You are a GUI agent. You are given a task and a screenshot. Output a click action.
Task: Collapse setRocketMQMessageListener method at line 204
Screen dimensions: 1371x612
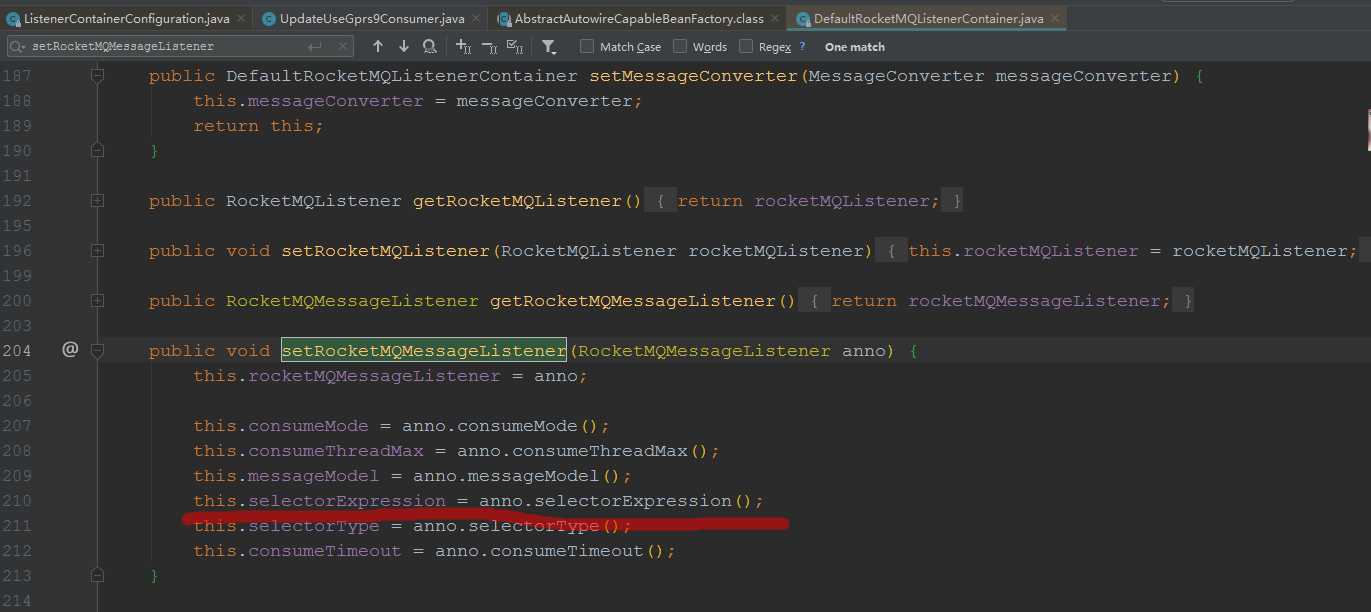pos(97,350)
